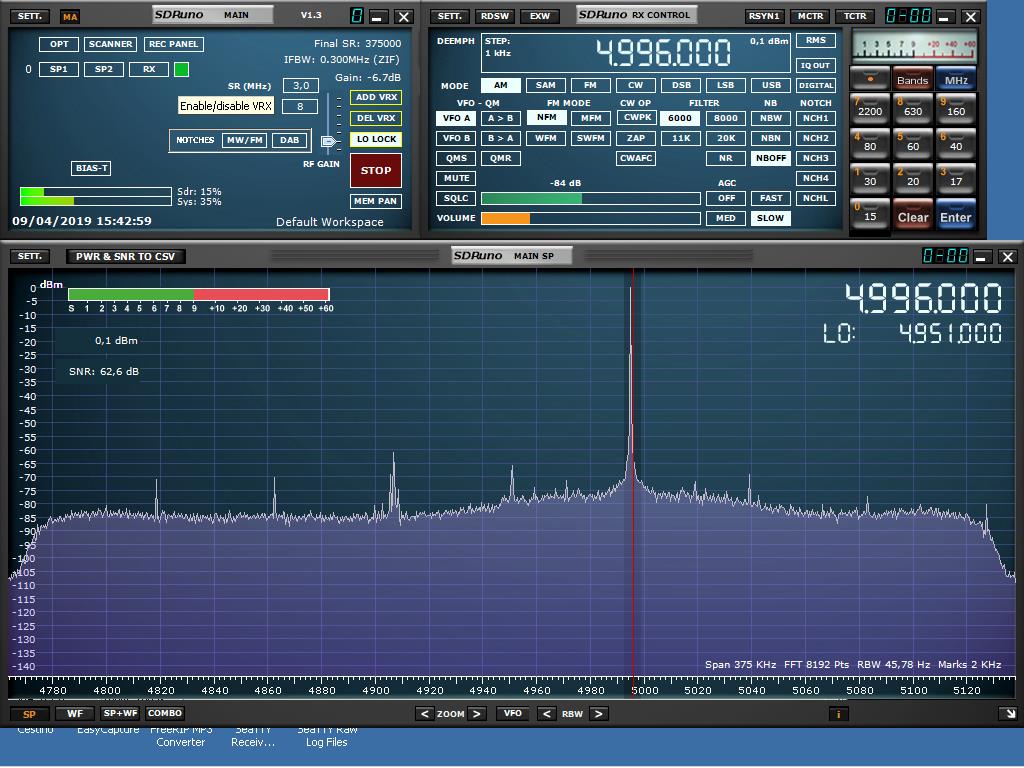
Task: Select the 160 band keypad button
Action: coord(955,108)
